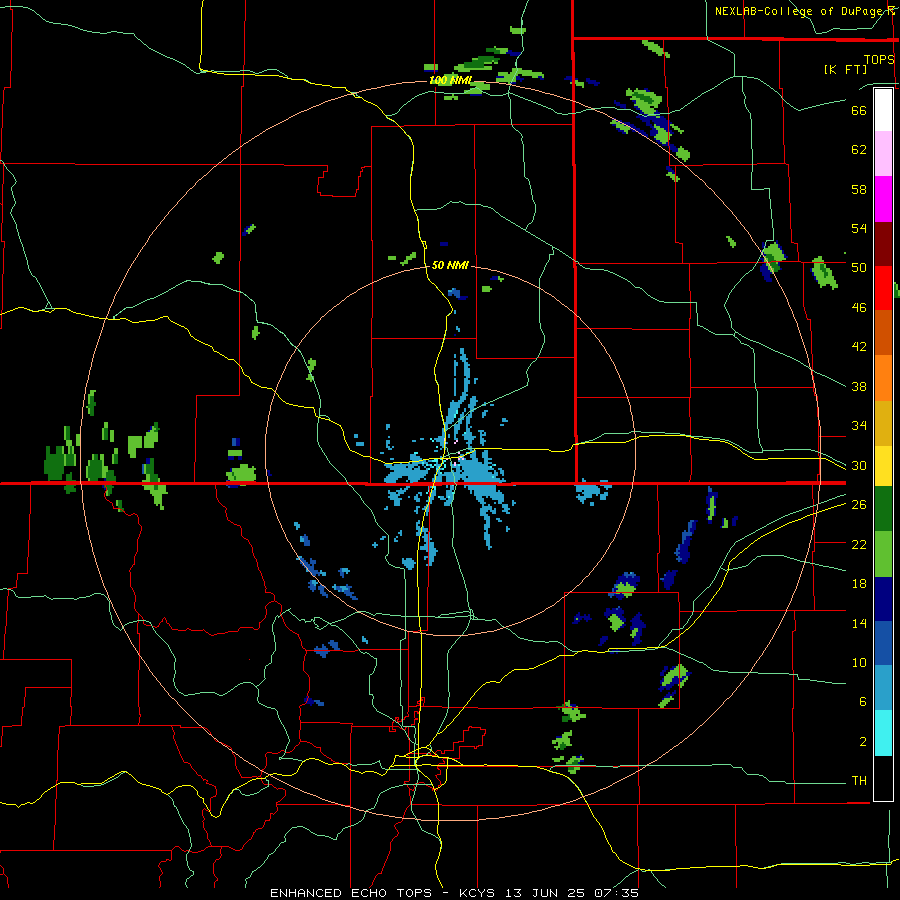Click legend value "42"
Screen dimensions: 900x900
pyautogui.click(x=859, y=347)
